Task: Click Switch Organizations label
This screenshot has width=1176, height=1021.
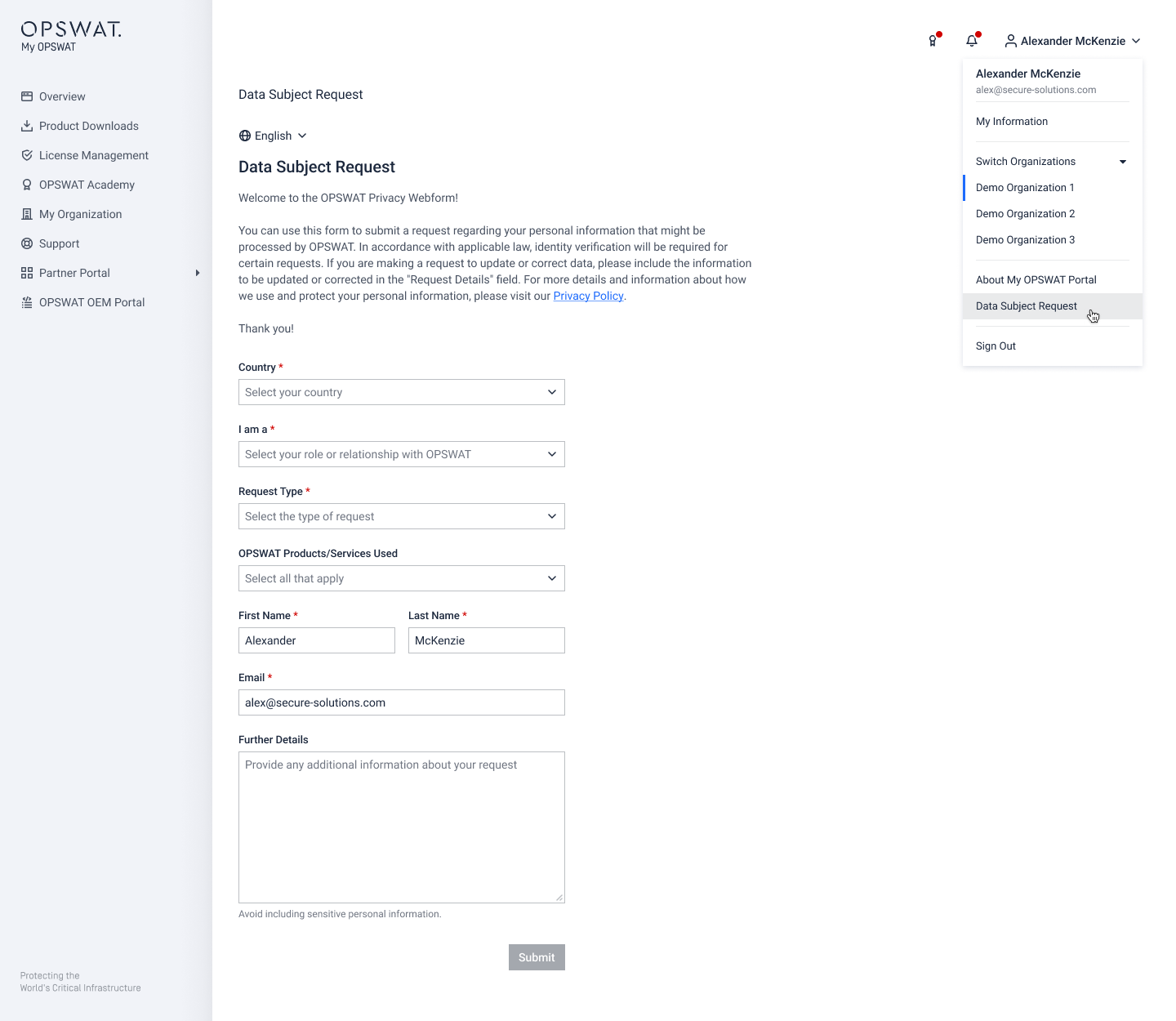Action: coord(1026,162)
